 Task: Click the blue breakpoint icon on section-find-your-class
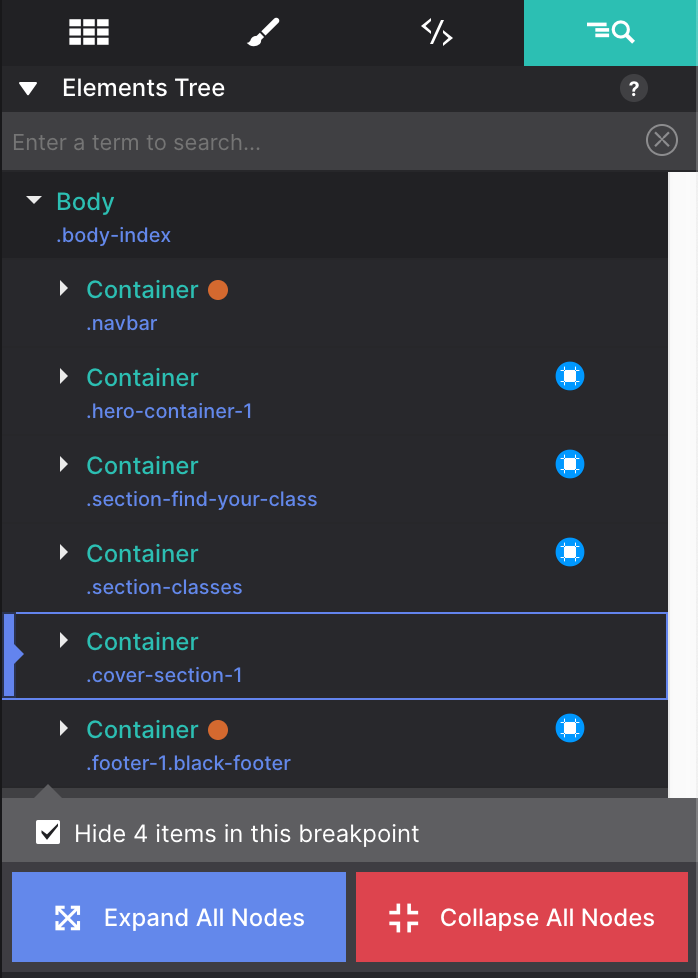click(570, 464)
